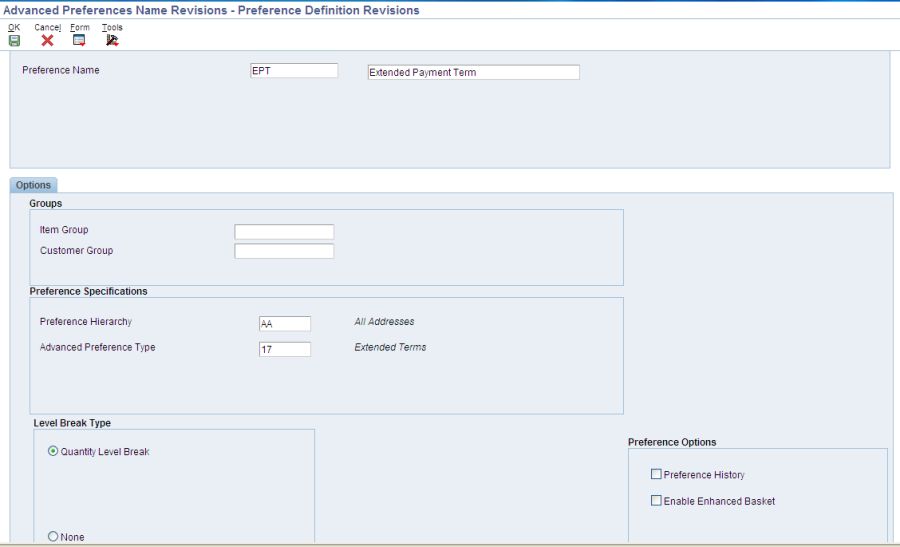
Task: Click the Customer Group label
Action: point(76,250)
